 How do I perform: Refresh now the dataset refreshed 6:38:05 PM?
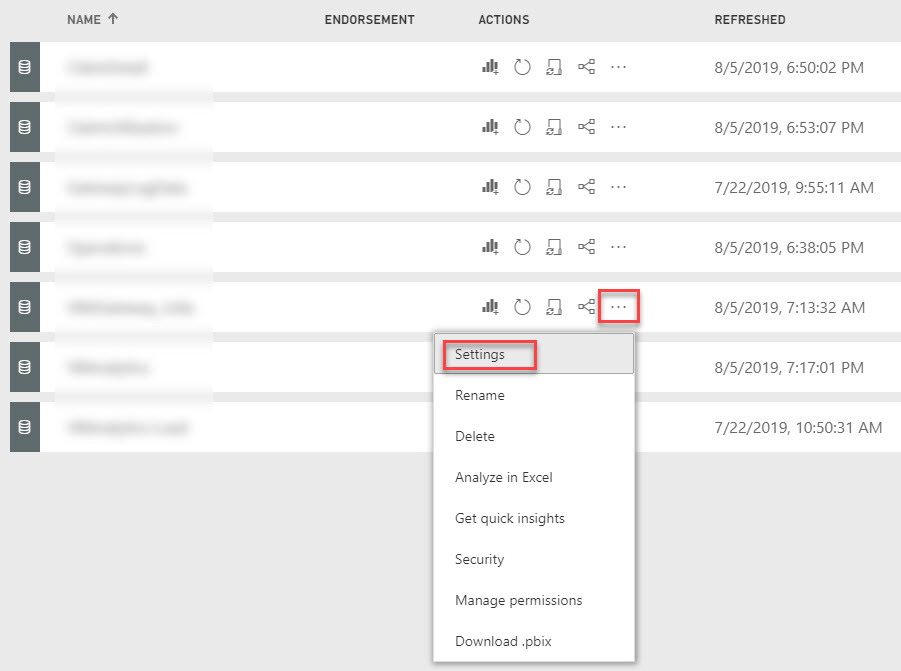pyautogui.click(x=522, y=247)
